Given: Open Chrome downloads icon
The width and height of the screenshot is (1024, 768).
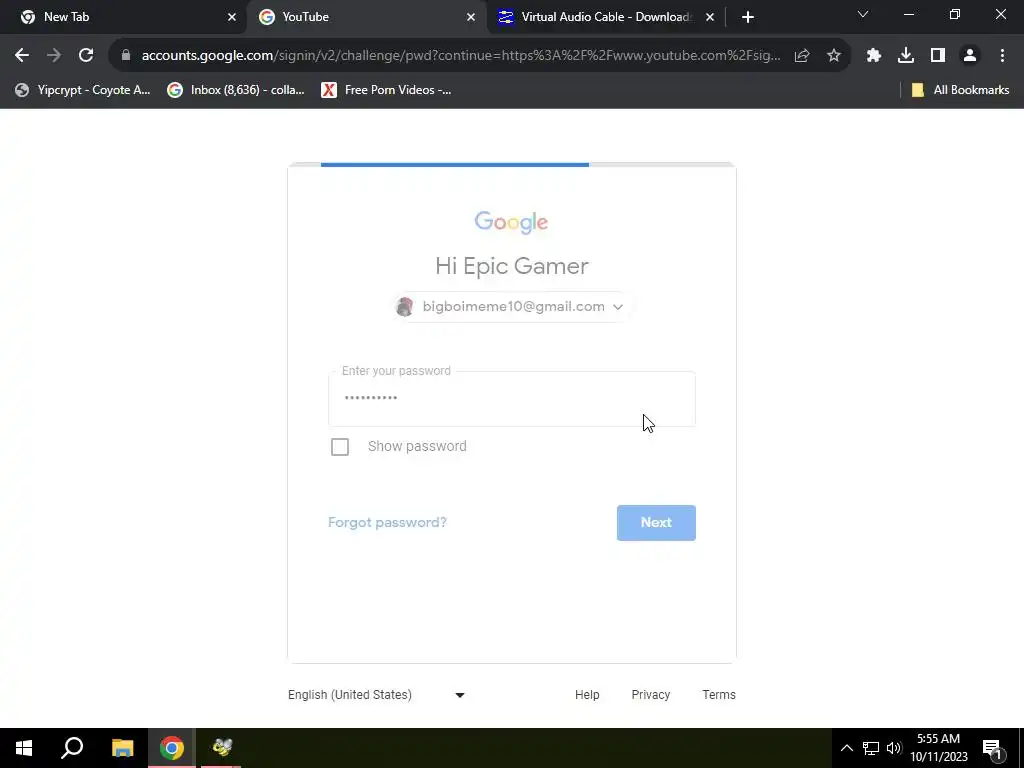Looking at the screenshot, I should click(906, 56).
